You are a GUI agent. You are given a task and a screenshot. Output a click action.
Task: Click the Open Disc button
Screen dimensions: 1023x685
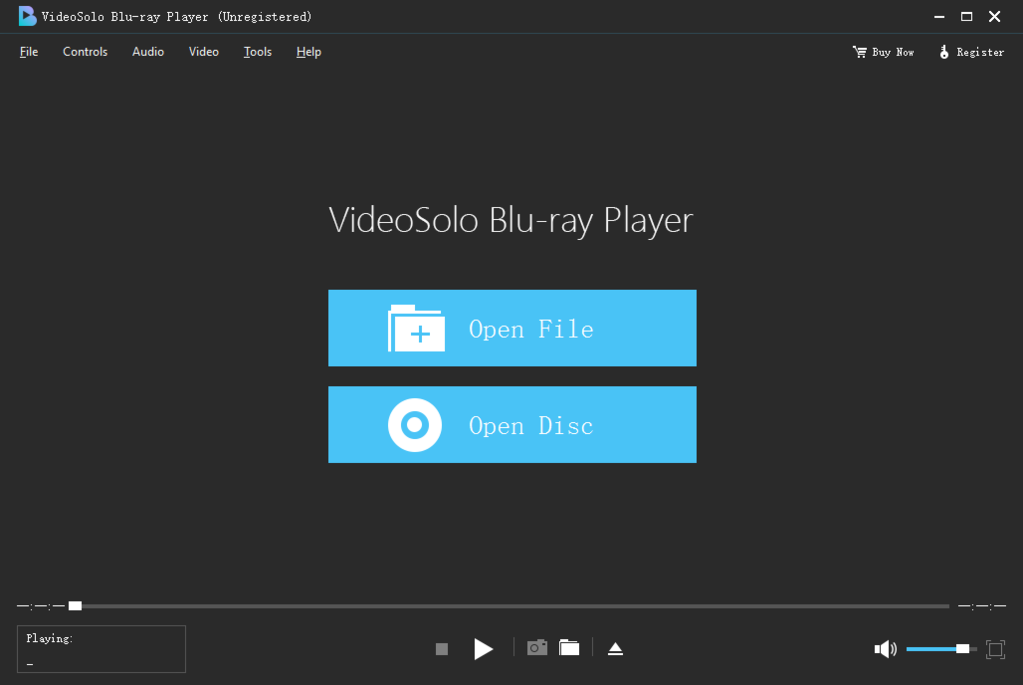click(512, 425)
